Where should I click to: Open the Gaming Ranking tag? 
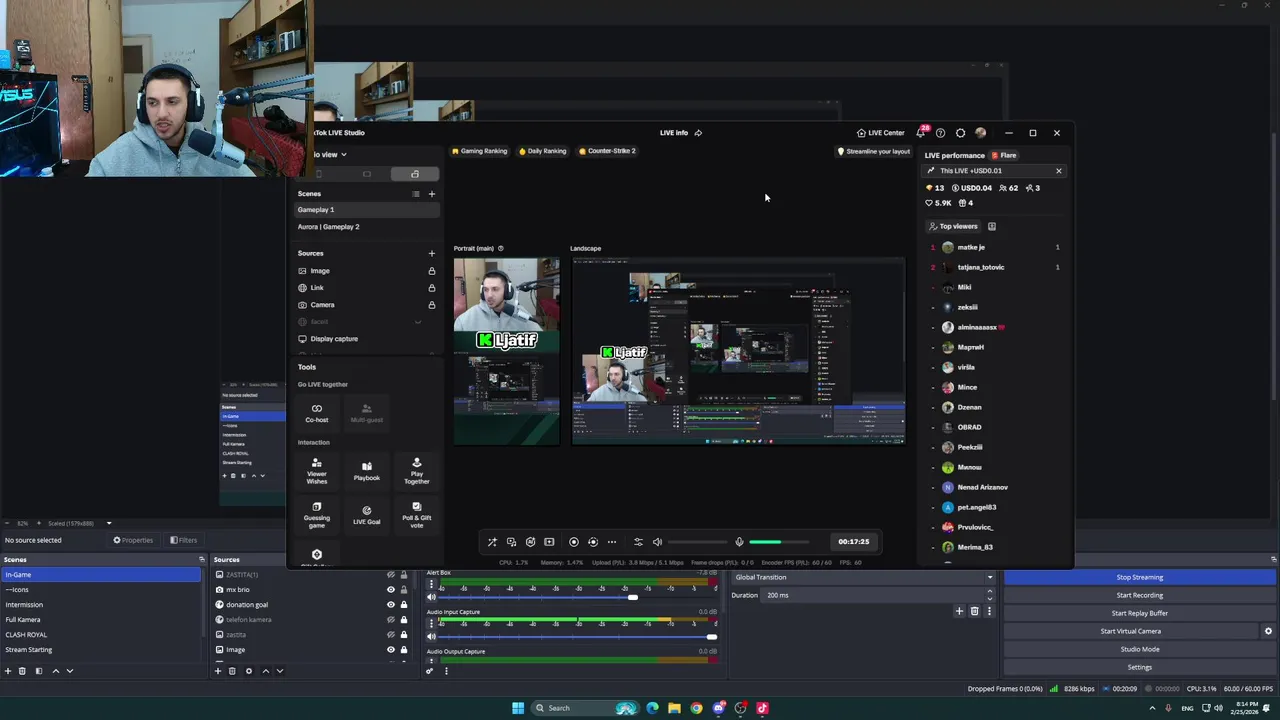pyautogui.click(x=480, y=151)
